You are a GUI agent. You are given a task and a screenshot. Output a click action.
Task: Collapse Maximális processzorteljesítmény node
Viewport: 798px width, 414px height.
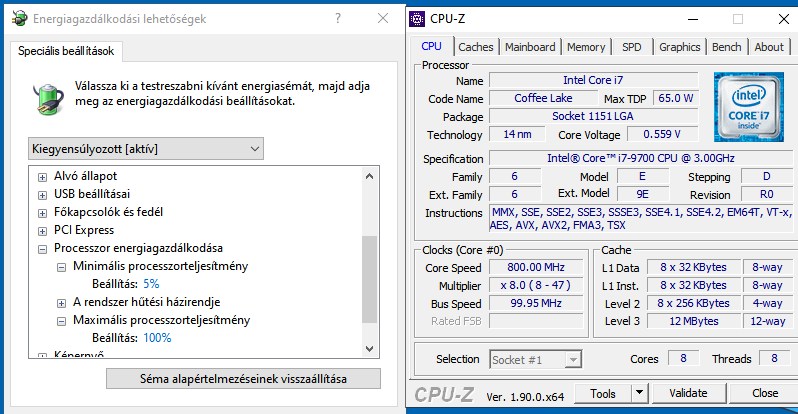click(62, 321)
